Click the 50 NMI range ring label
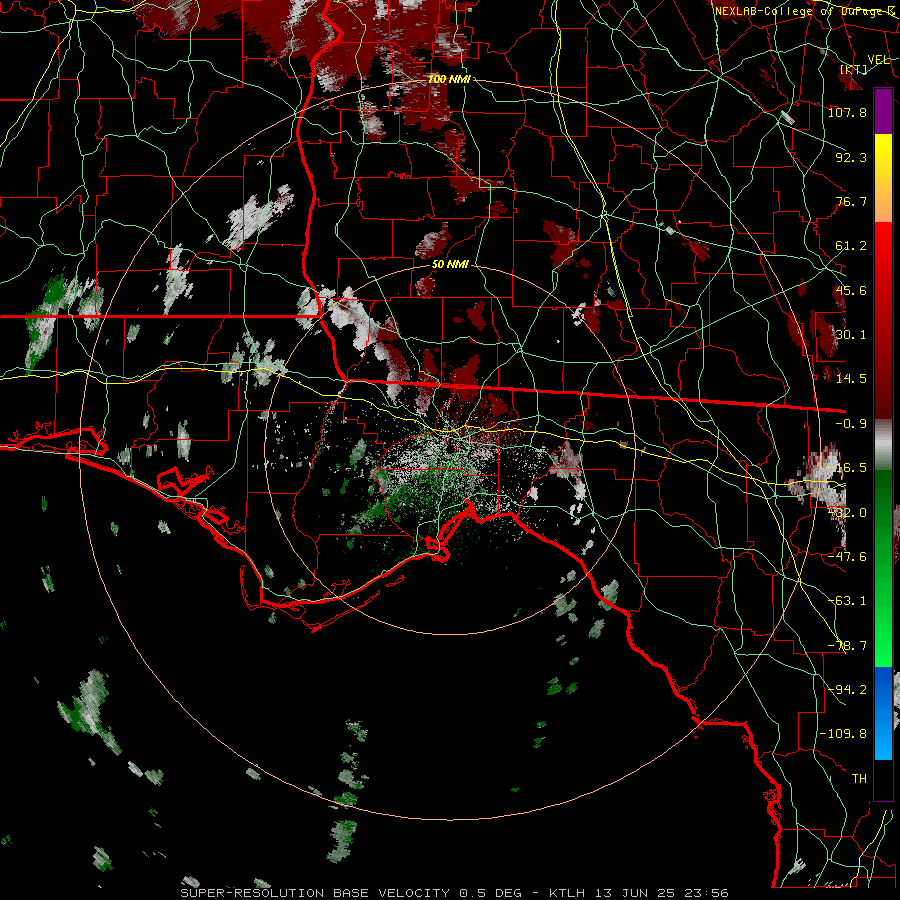 click(x=450, y=264)
